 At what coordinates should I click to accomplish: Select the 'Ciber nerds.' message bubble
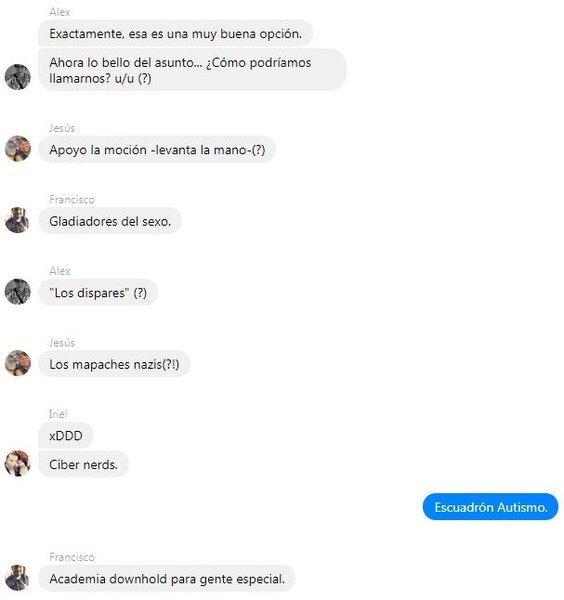click(83, 465)
